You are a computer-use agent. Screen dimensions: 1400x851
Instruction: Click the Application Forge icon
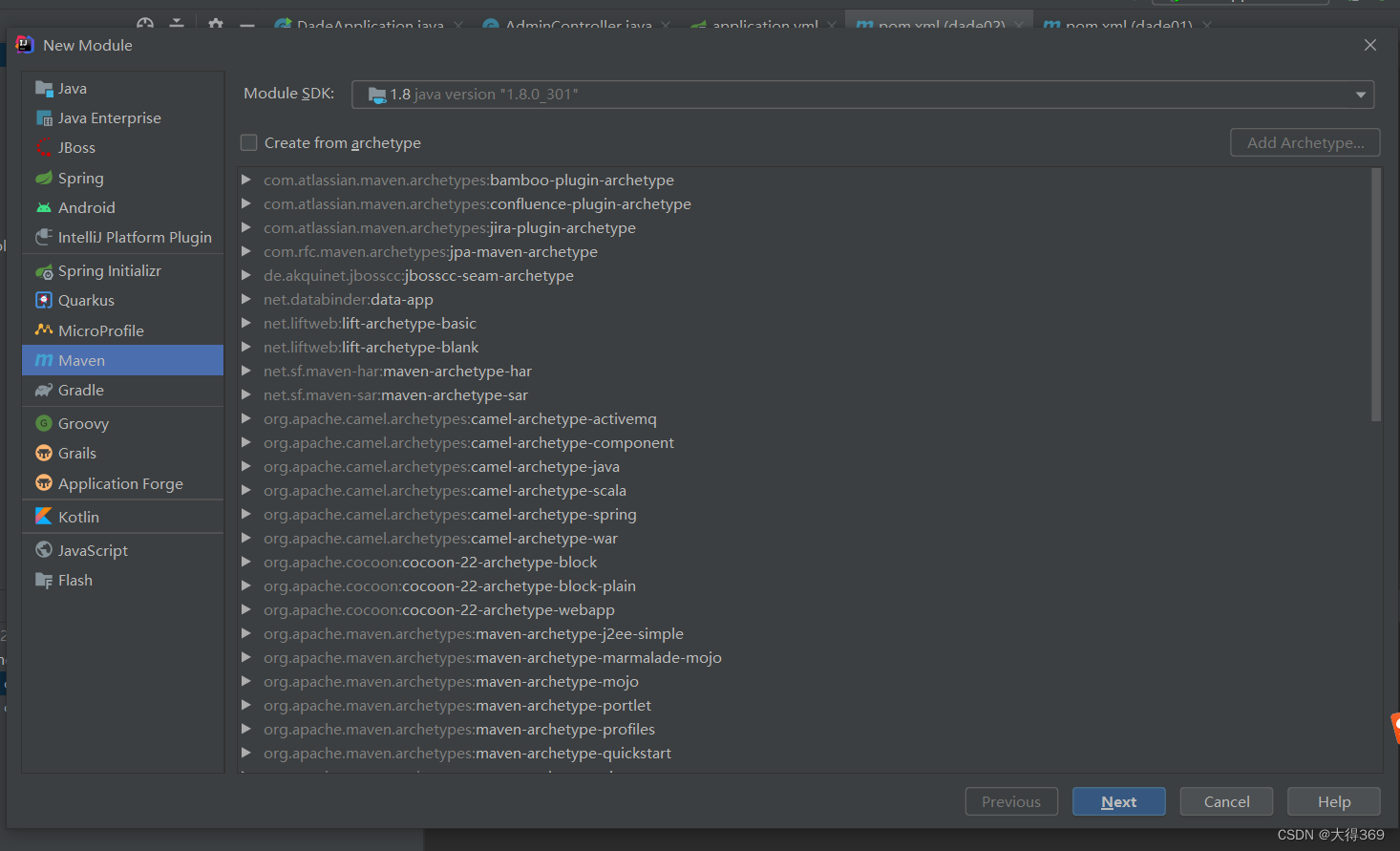click(44, 483)
